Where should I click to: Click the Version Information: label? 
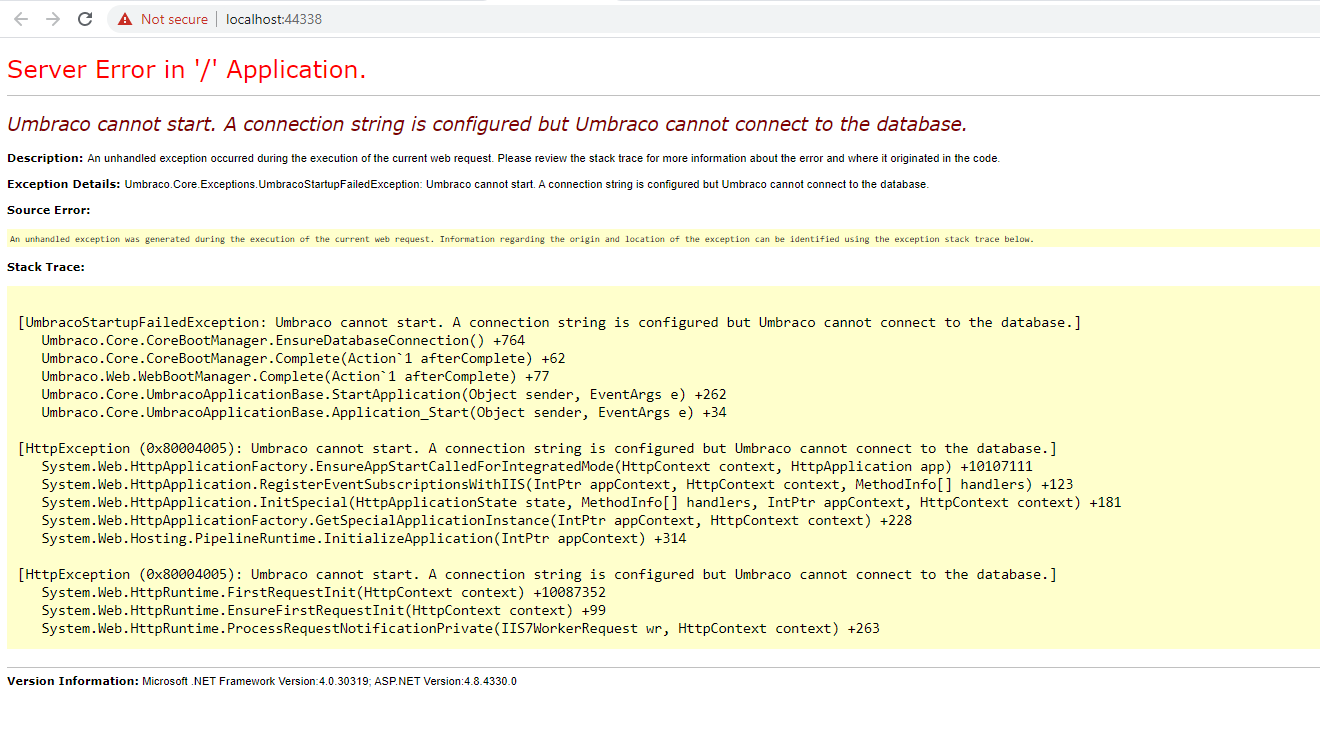point(73,681)
